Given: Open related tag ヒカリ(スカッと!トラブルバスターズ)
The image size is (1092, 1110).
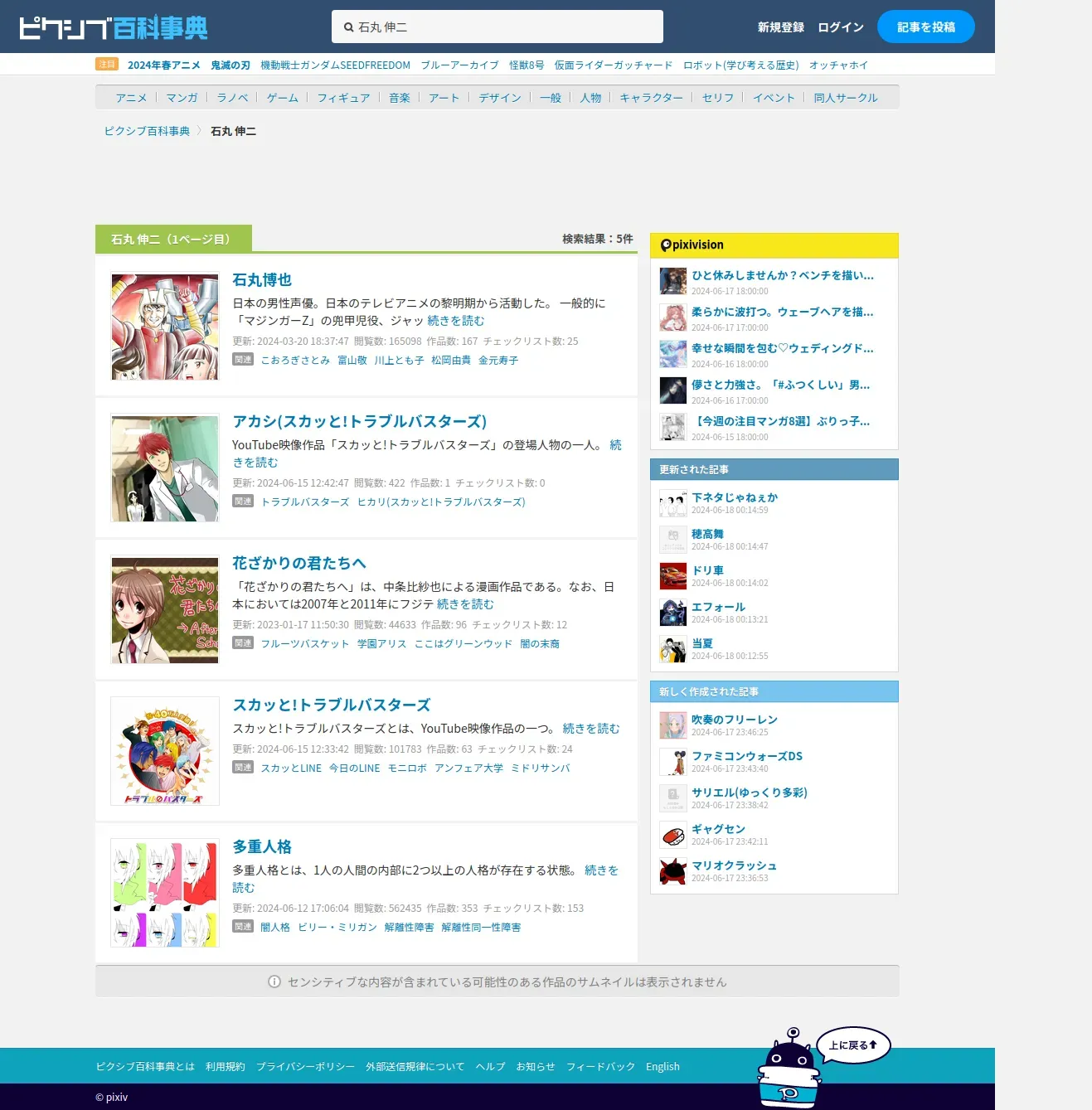Looking at the screenshot, I should point(441,502).
